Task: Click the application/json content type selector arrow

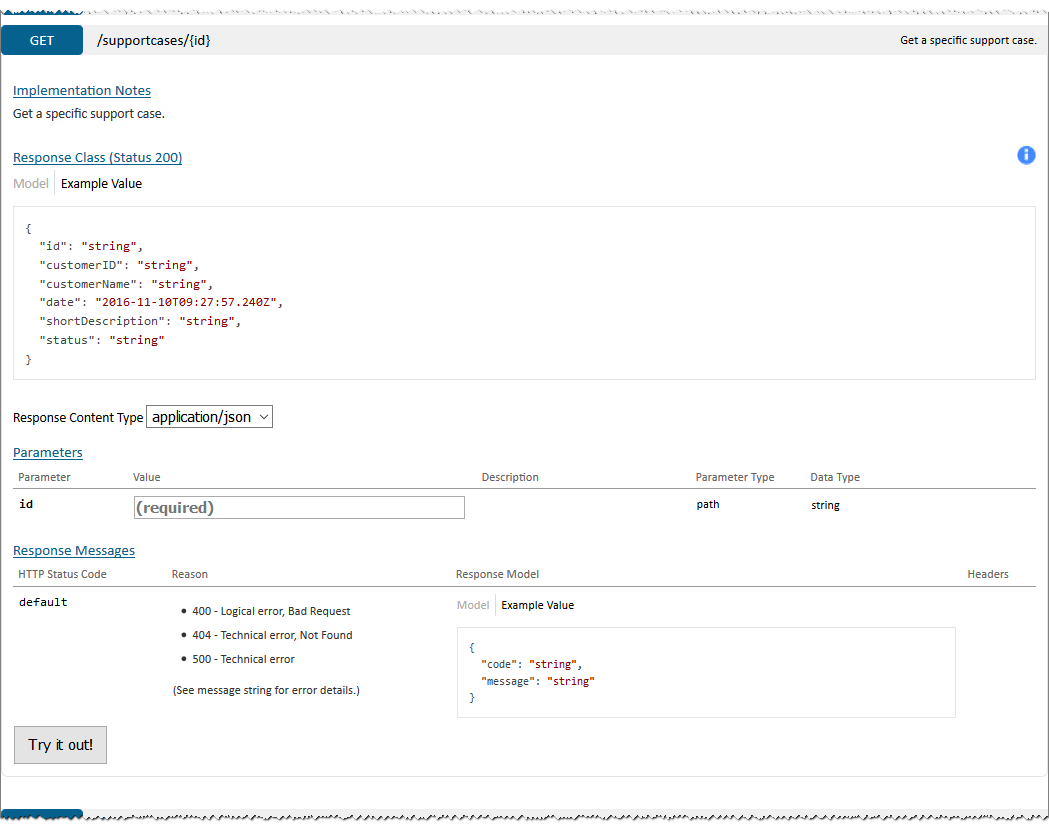Action: [x=263, y=417]
